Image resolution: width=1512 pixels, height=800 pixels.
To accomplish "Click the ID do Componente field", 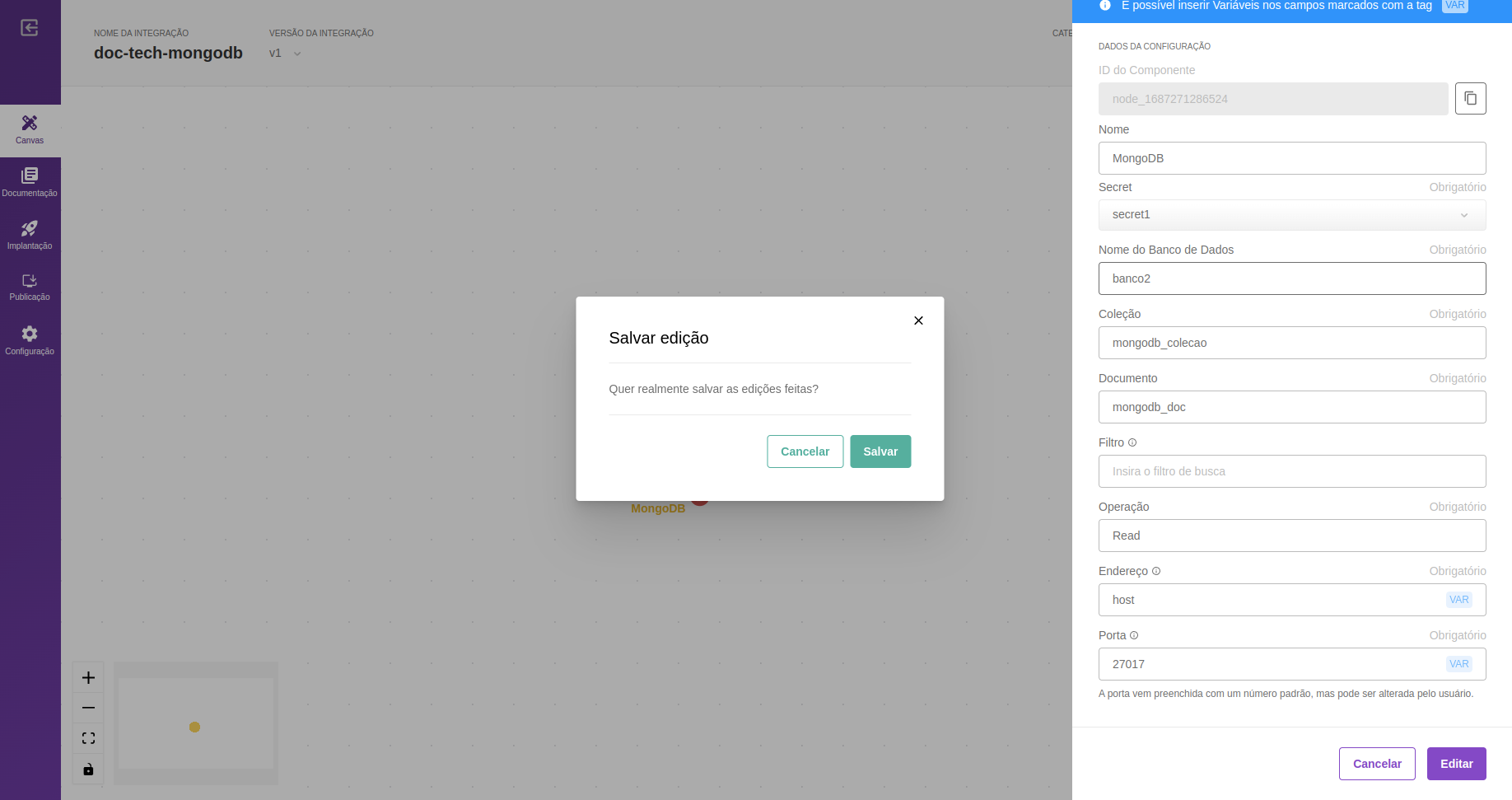I will pos(1273,99).
